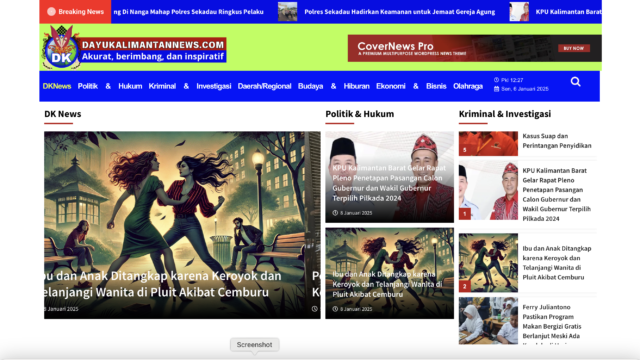640x360 pixels.
Task: Open ticker headline Nanga Mahap Polres Sekadau
Action: click(189, 12)
